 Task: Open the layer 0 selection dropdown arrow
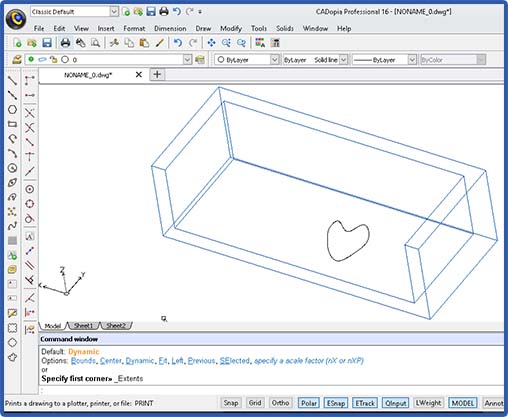(187, 60)
